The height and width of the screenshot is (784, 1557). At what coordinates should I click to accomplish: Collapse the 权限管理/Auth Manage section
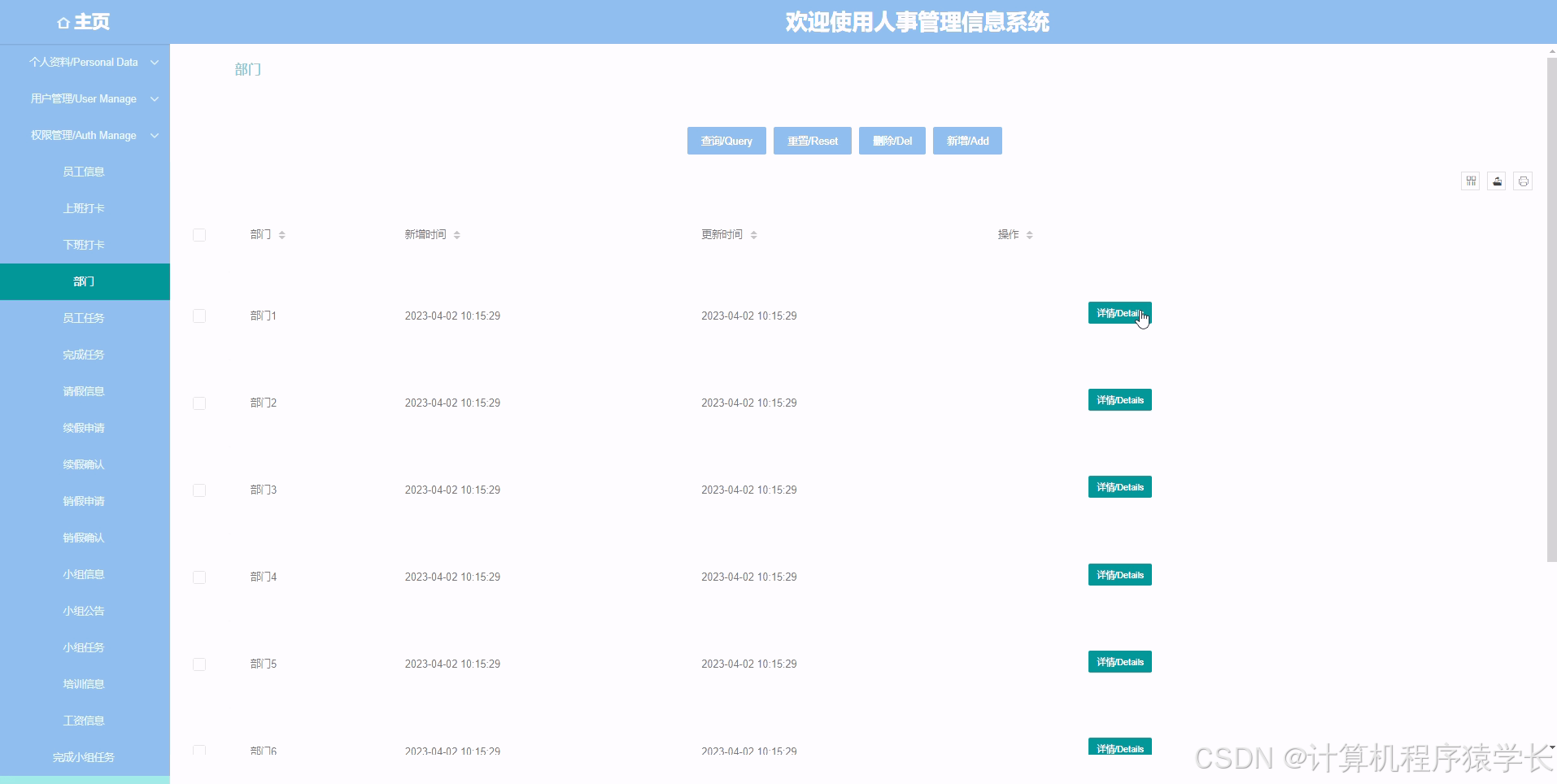tap(84, 135)
